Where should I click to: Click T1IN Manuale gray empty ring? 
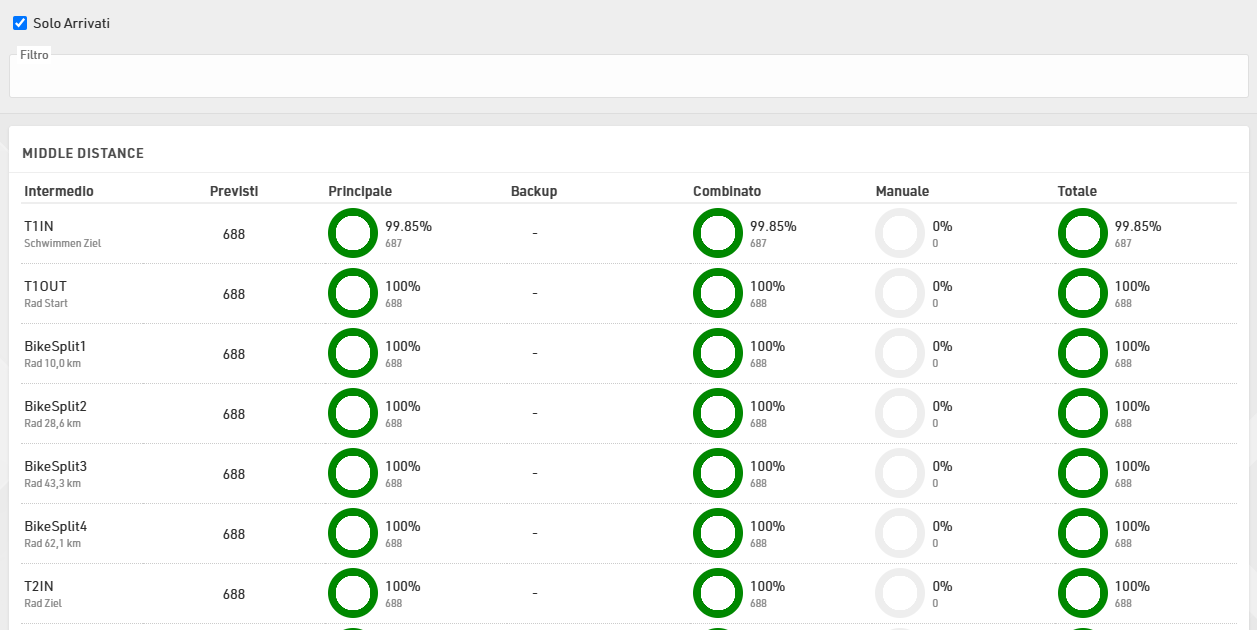(900, 233)
